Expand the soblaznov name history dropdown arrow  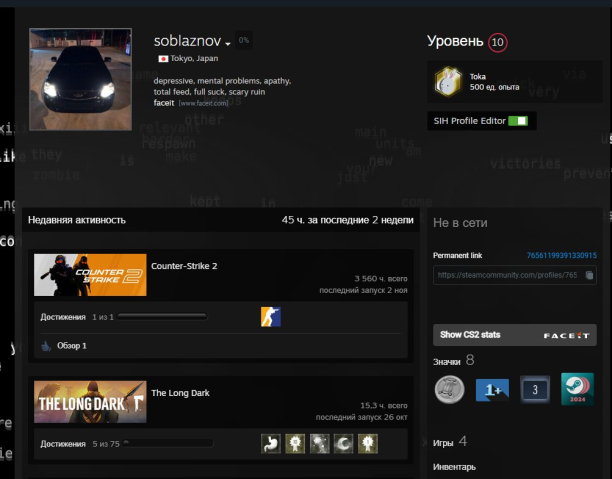point(228,44)
